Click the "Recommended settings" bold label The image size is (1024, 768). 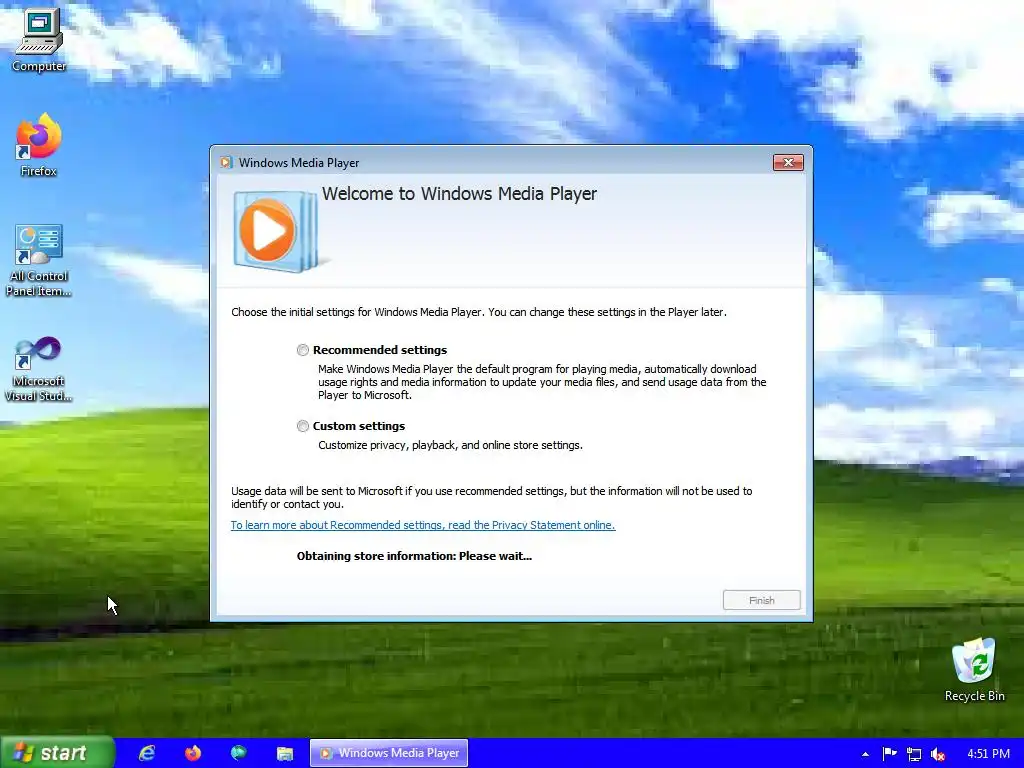[x=379, y=350]
